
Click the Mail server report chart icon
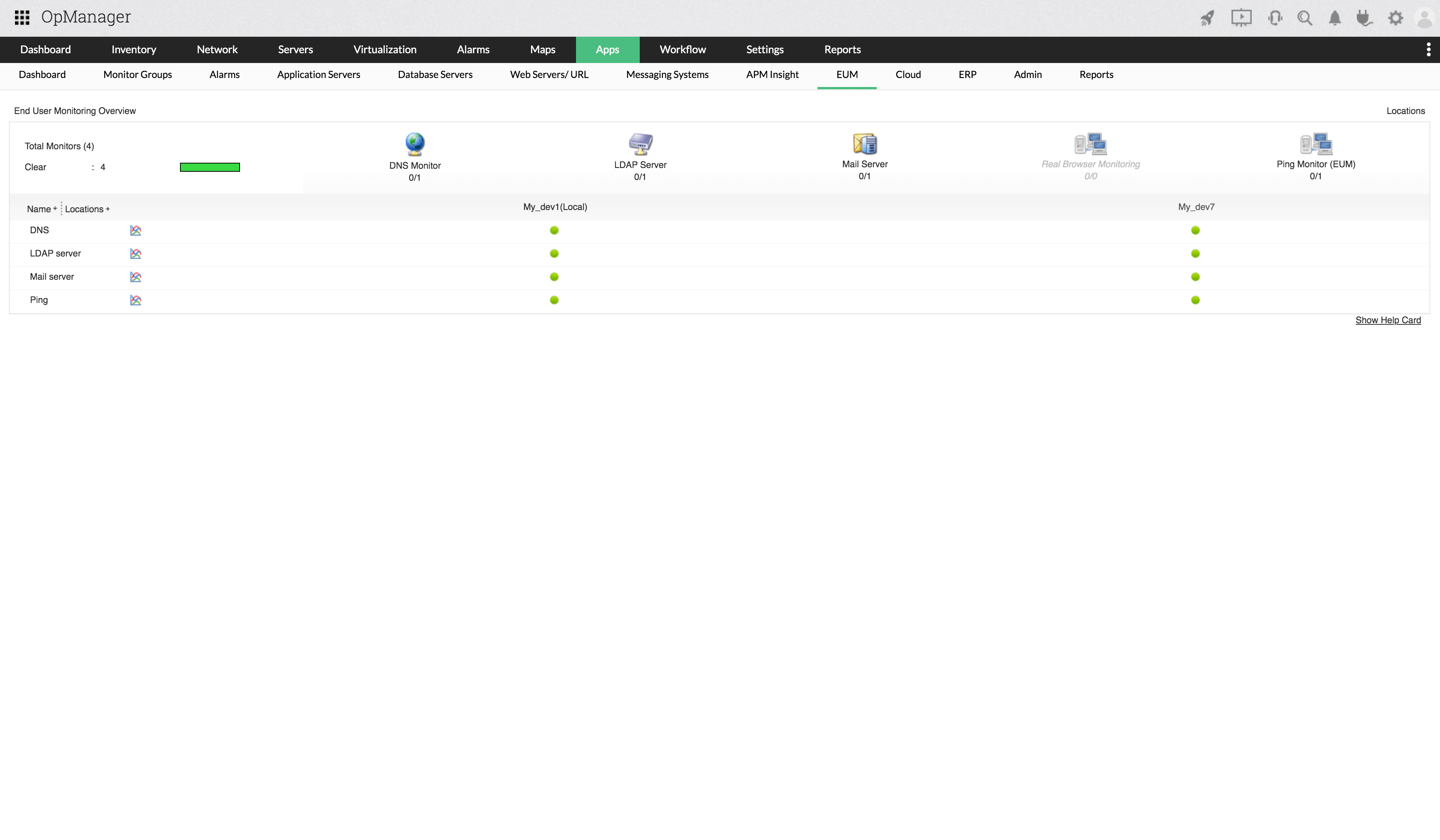[x=135, y=277]
